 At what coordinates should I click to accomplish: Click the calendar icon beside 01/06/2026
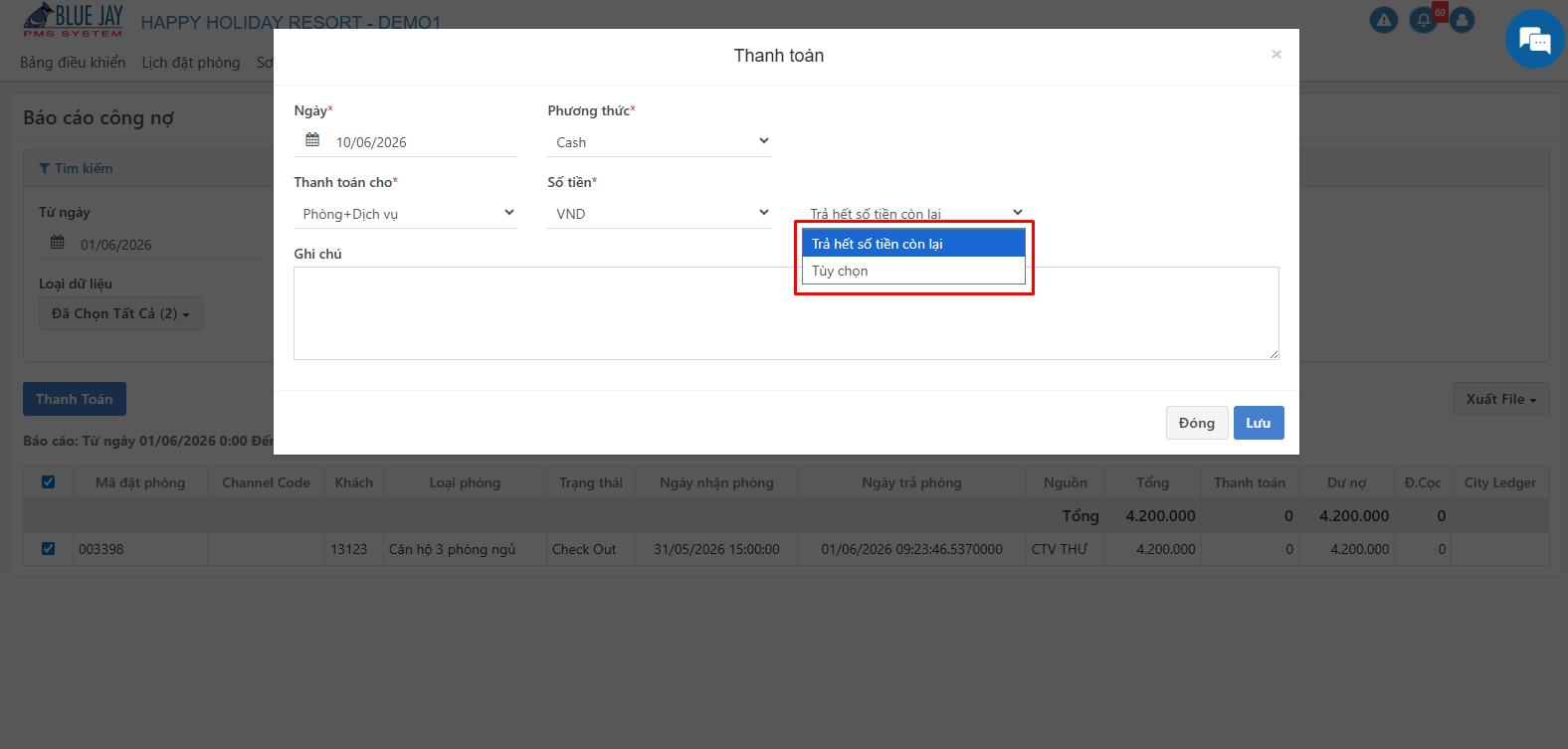[x=58, y=243]
